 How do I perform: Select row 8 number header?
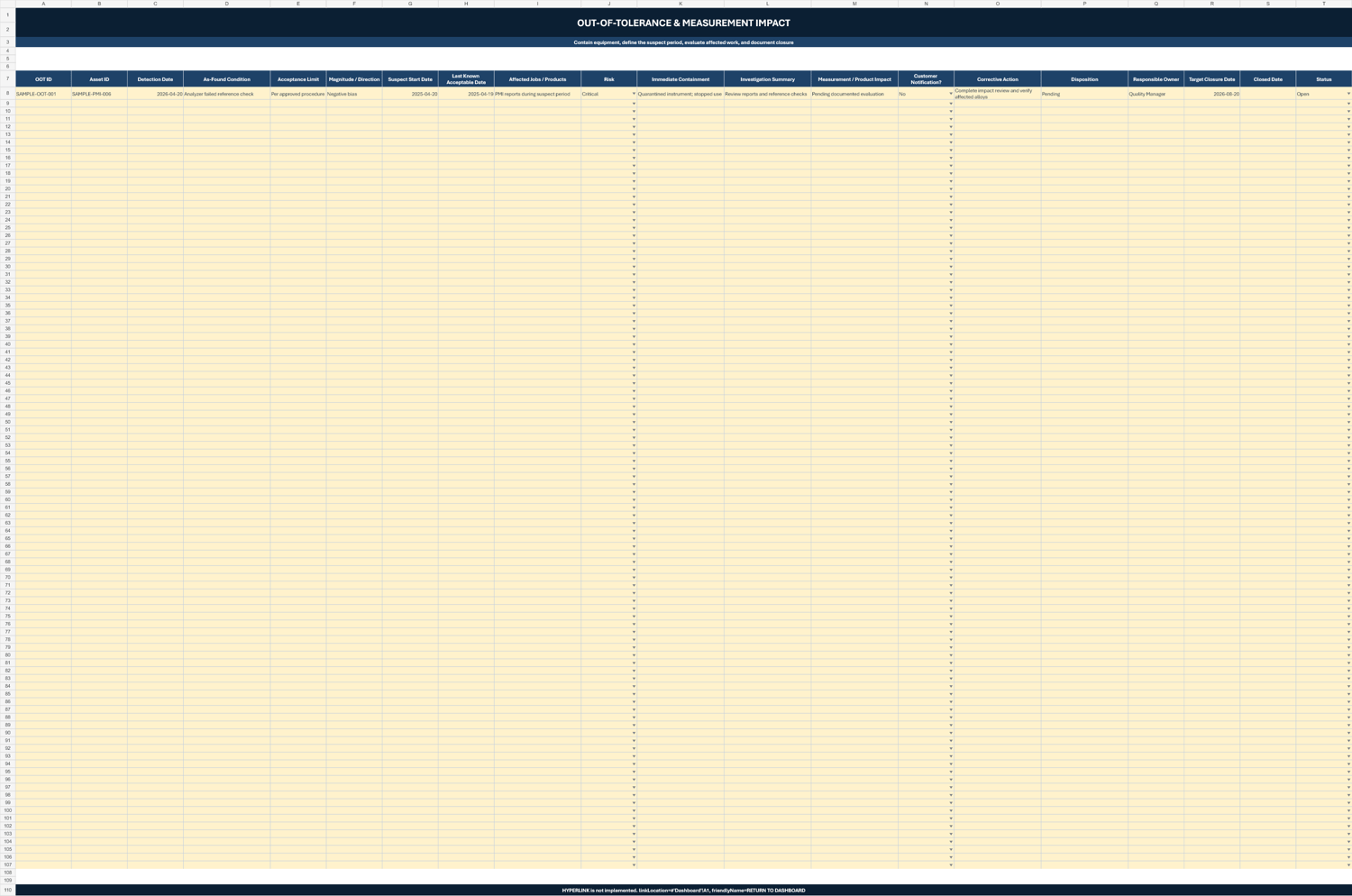click(x=7, y=94)
